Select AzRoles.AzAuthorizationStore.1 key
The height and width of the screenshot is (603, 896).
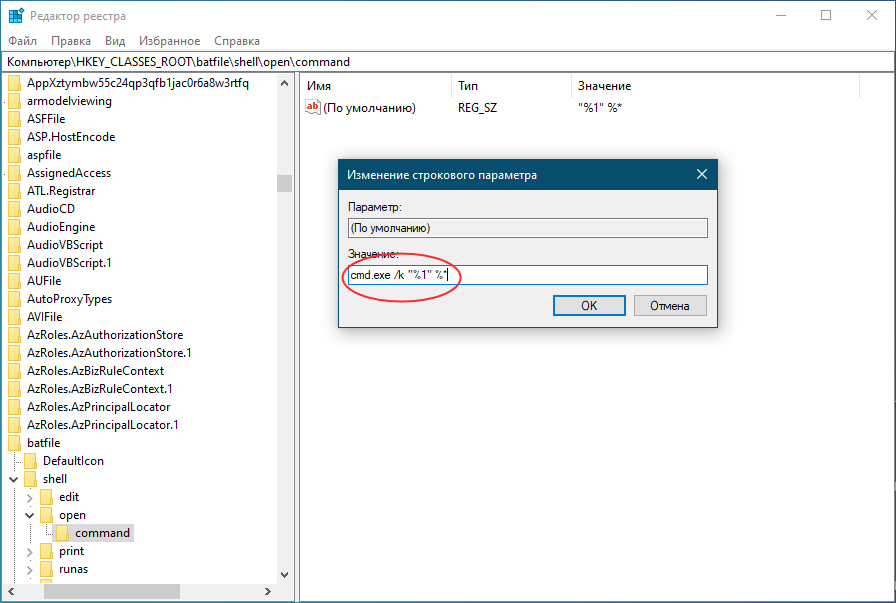[109, 353]
